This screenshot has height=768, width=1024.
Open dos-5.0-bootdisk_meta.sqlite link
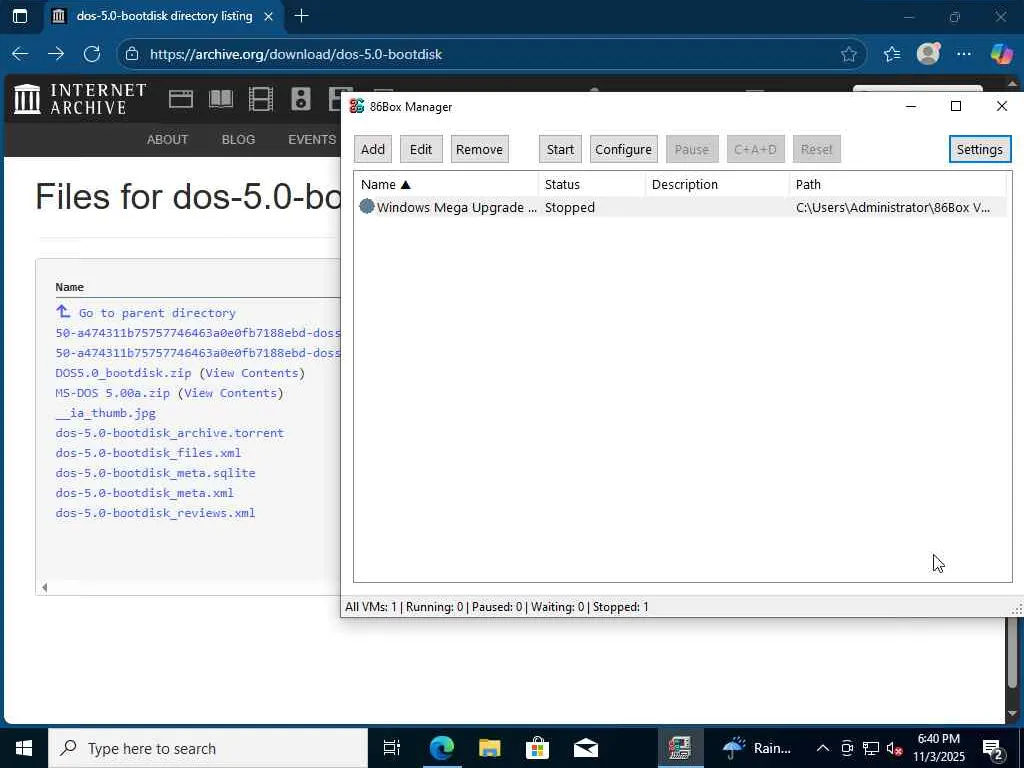tap(155, 473)
